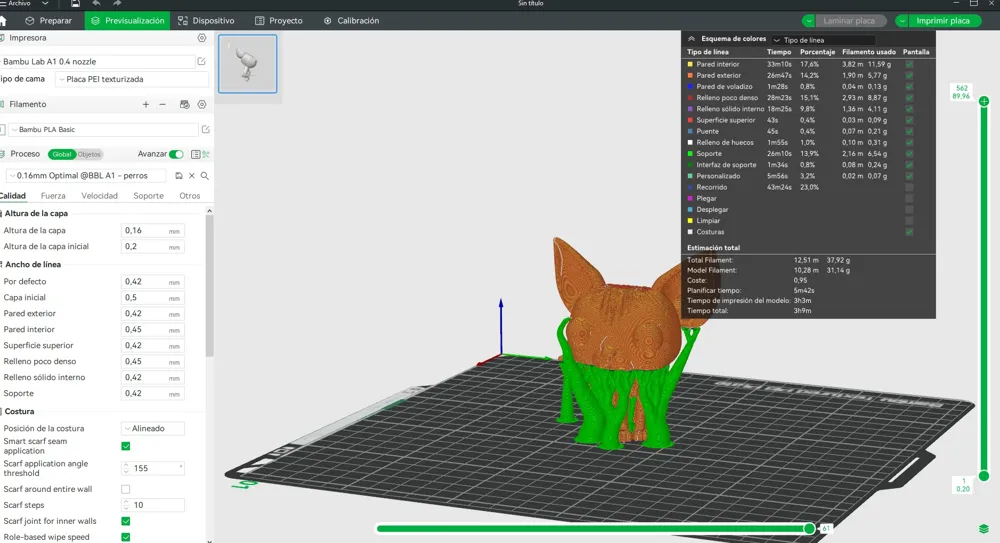Select Global process mode
Screen dimensions: 1000x543
tap(62, 154)
